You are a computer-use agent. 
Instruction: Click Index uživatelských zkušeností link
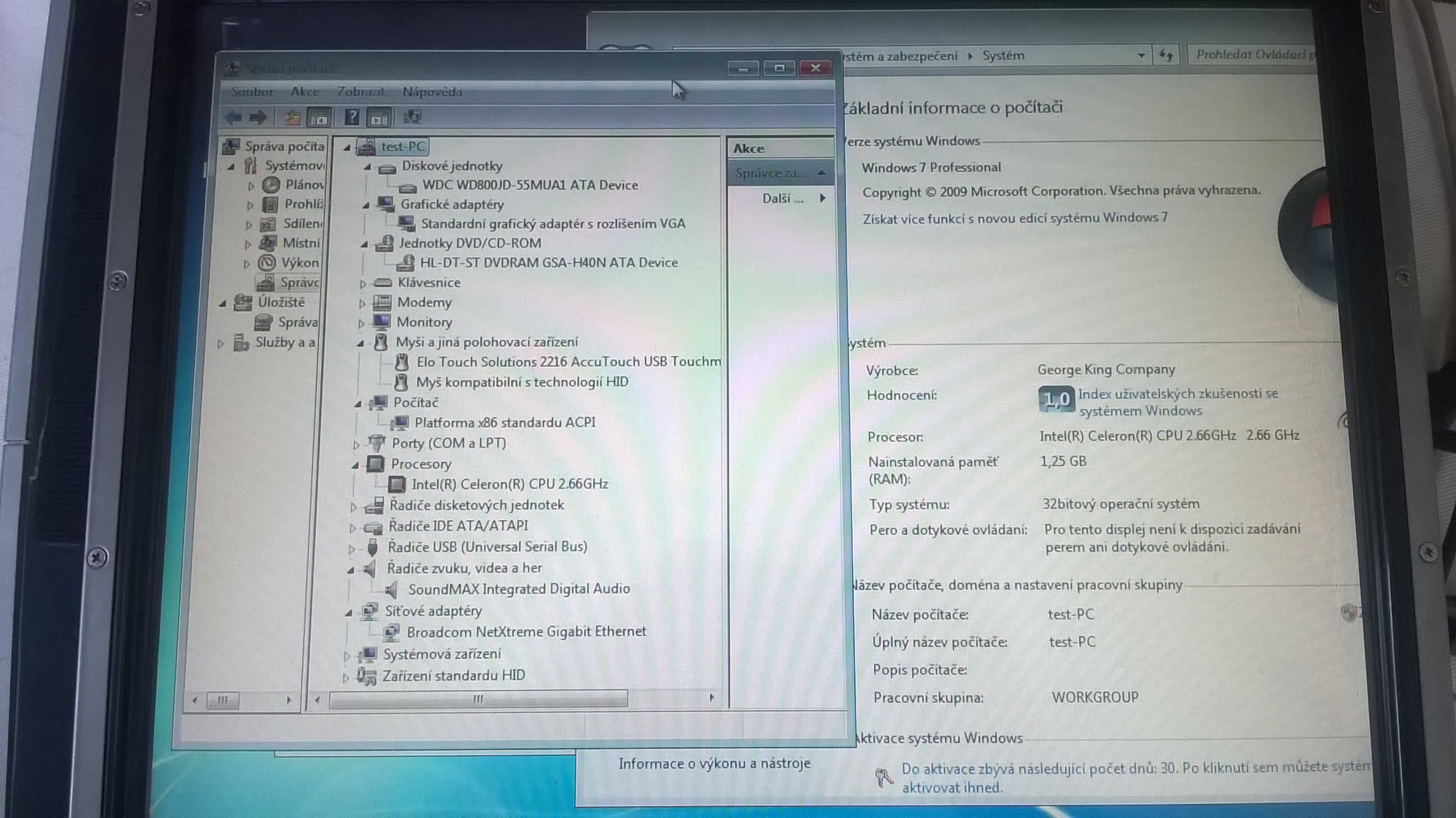1177,394
